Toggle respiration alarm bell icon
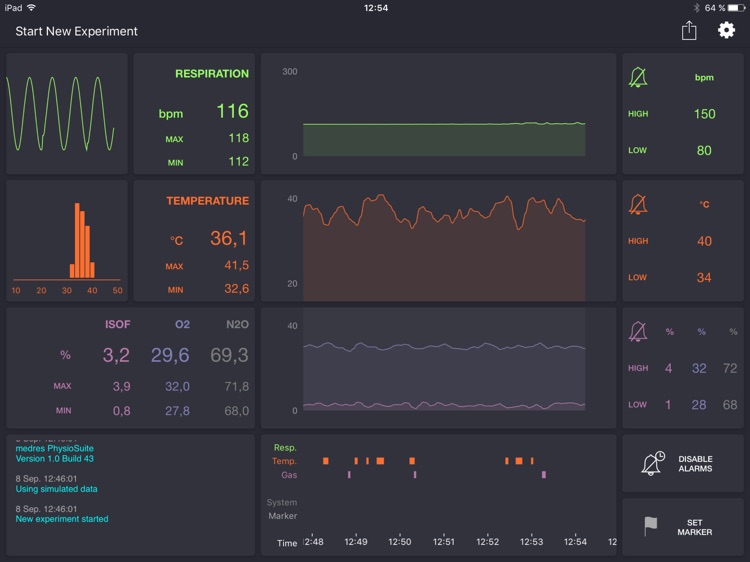Viewport: 750px width, 562px height. 638,77
